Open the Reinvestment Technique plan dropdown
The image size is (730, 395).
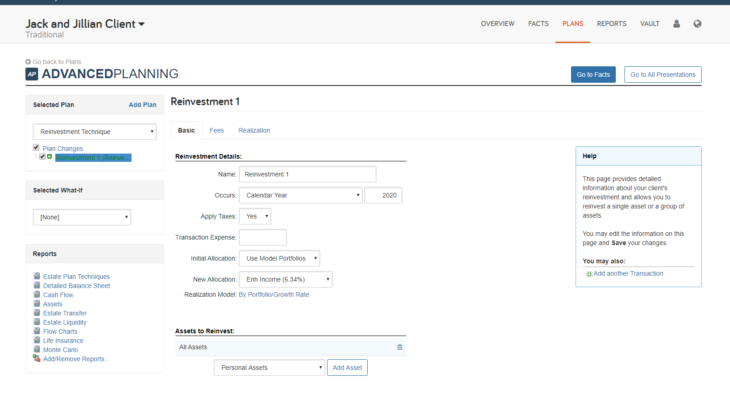point(95,132)
